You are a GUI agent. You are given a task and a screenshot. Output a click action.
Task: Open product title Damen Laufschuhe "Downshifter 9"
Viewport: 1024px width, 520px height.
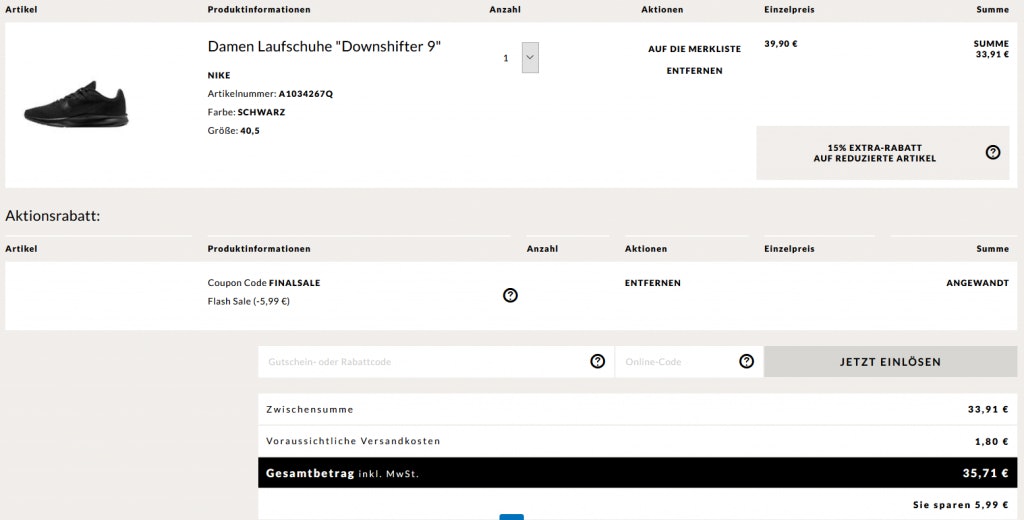click(x=324, y=47)
